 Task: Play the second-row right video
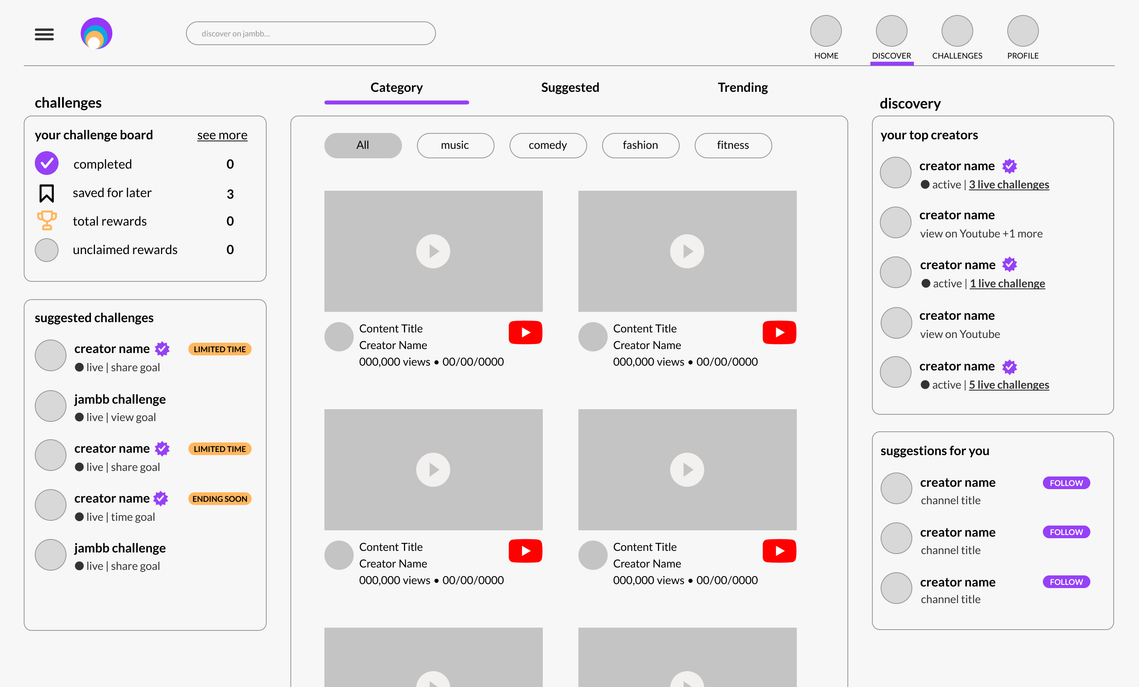click(x=687, y=470)
